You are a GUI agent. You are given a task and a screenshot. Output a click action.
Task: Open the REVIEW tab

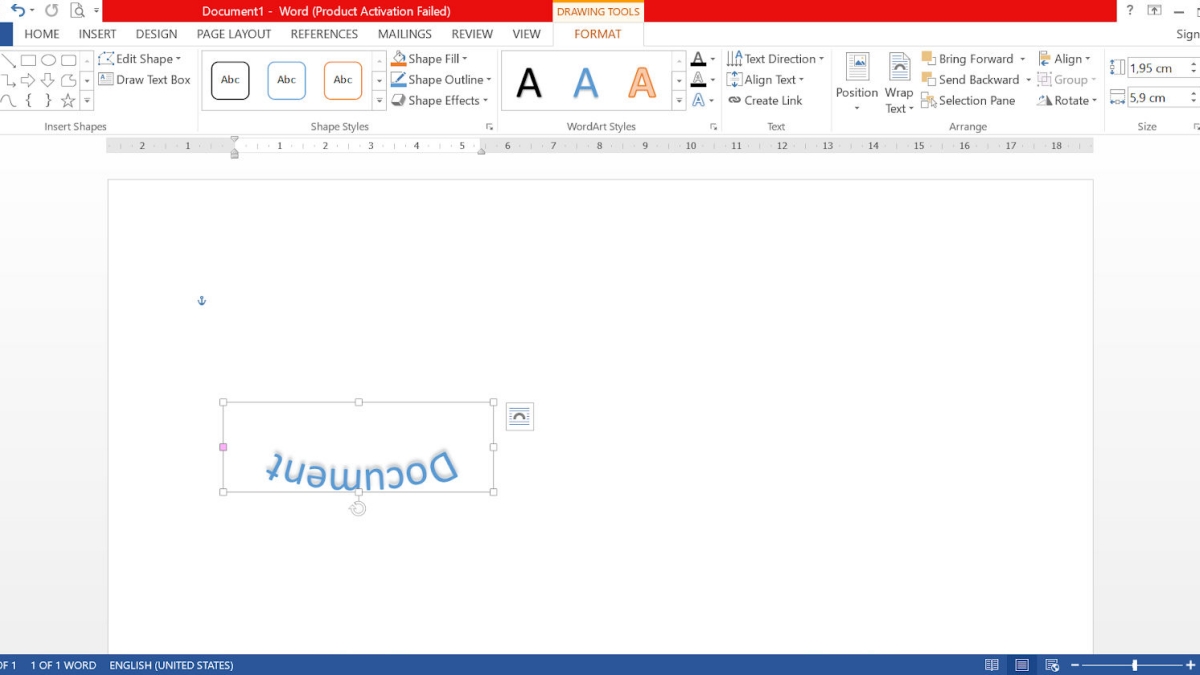[472, 34]
